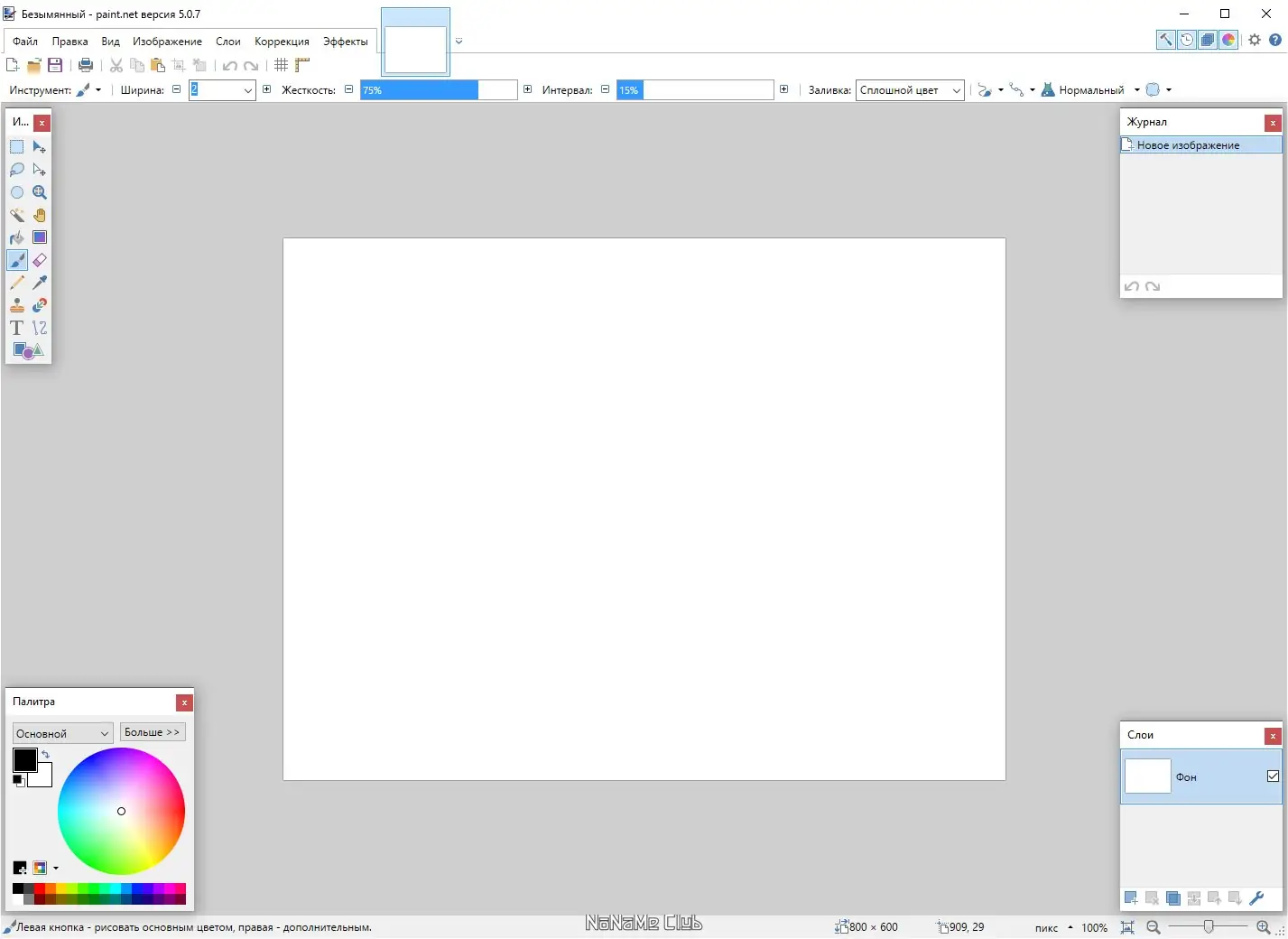
Task: Select the Move Selected Pixels tool
Action: 40,147
